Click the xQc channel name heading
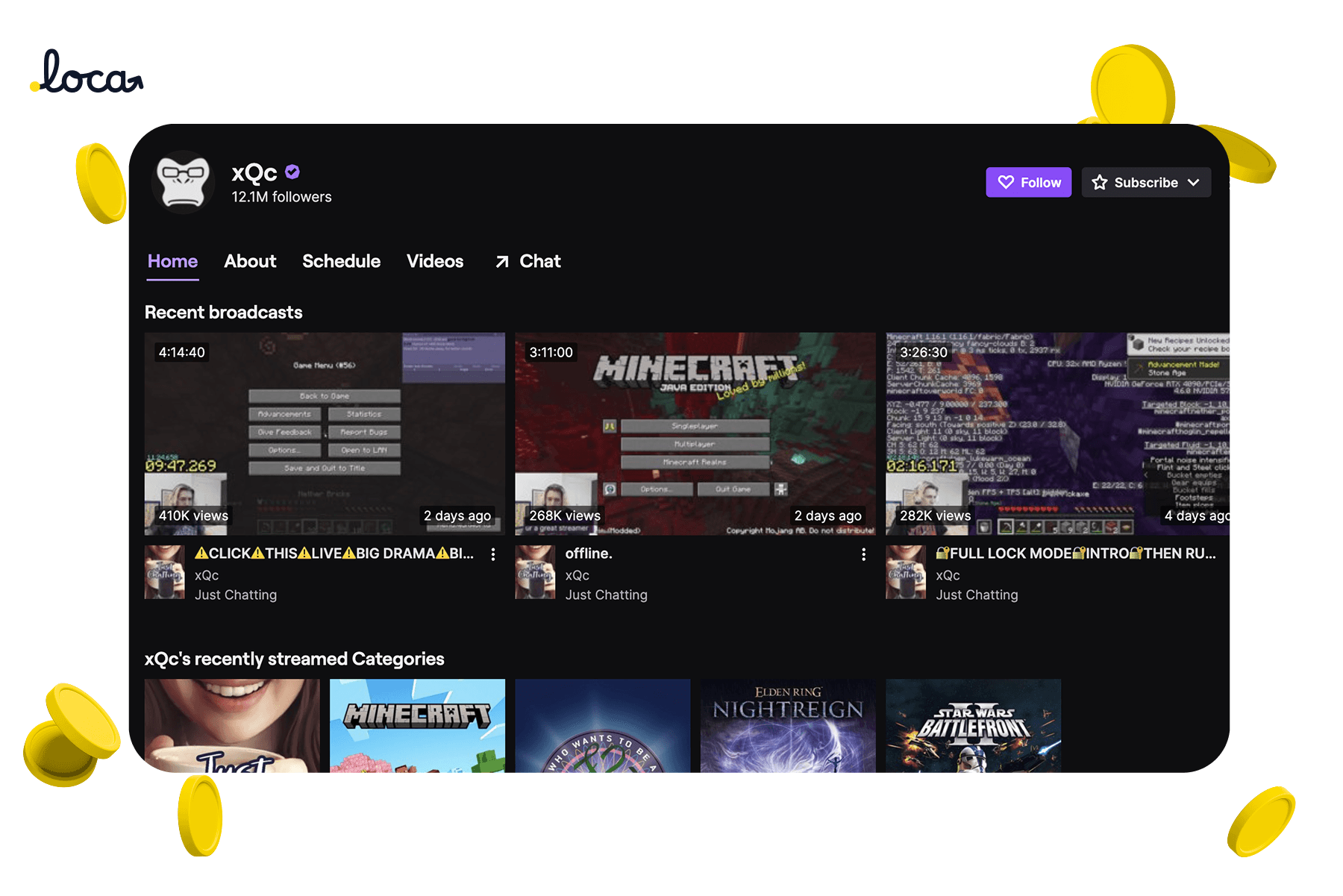Viewport: 1343px width, 896px height. click(254, 172)
